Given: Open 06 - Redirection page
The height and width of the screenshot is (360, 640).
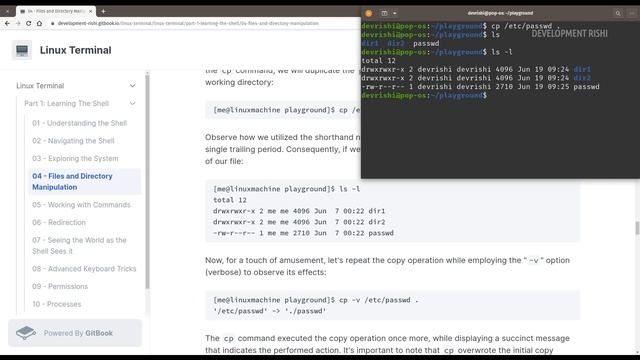Looking at the screenshot, I should (x=59, y=222).
